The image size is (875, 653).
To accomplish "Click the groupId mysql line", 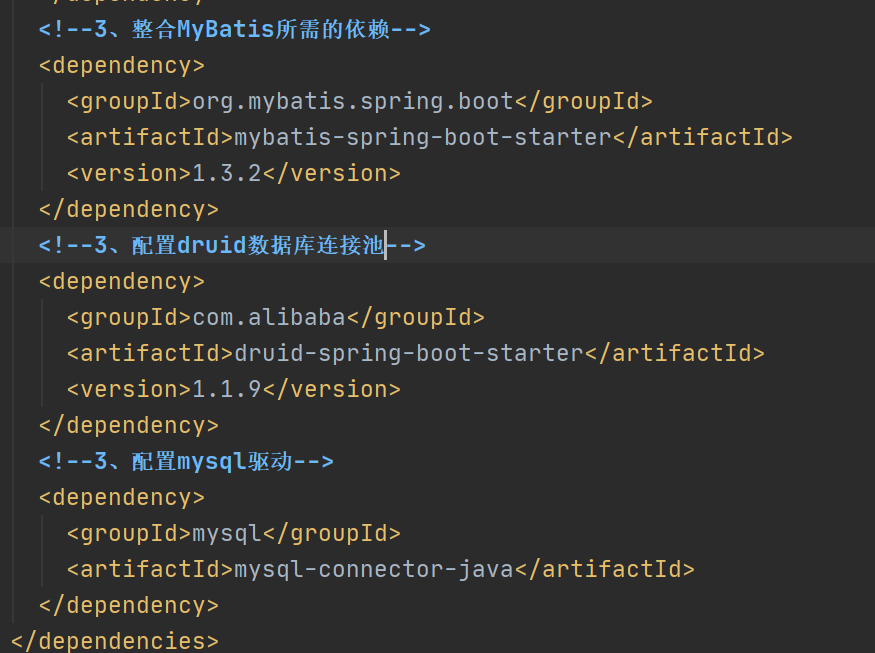I will click(234, 534).
